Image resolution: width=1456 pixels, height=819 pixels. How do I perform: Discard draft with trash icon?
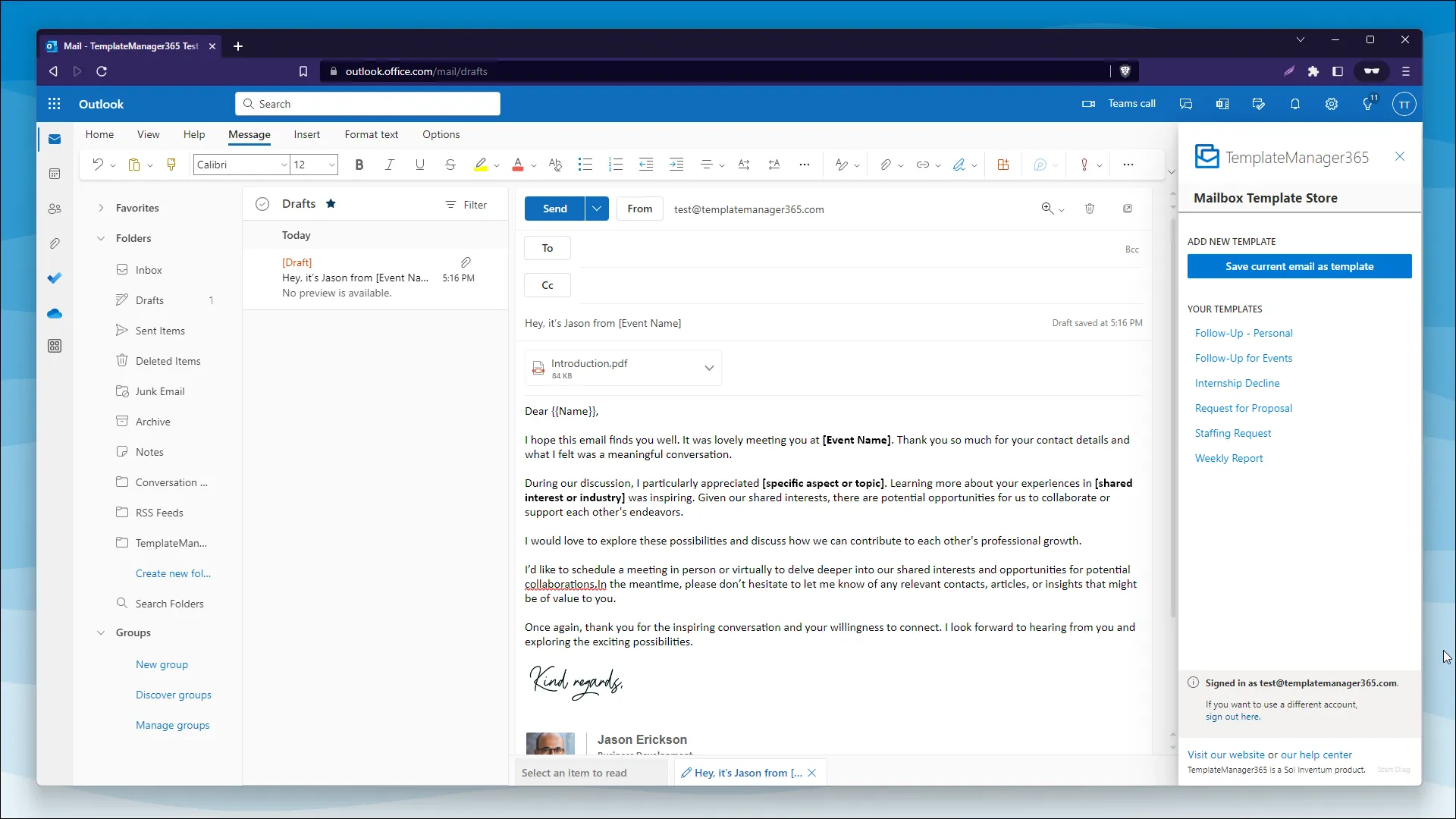(1090, 209)
